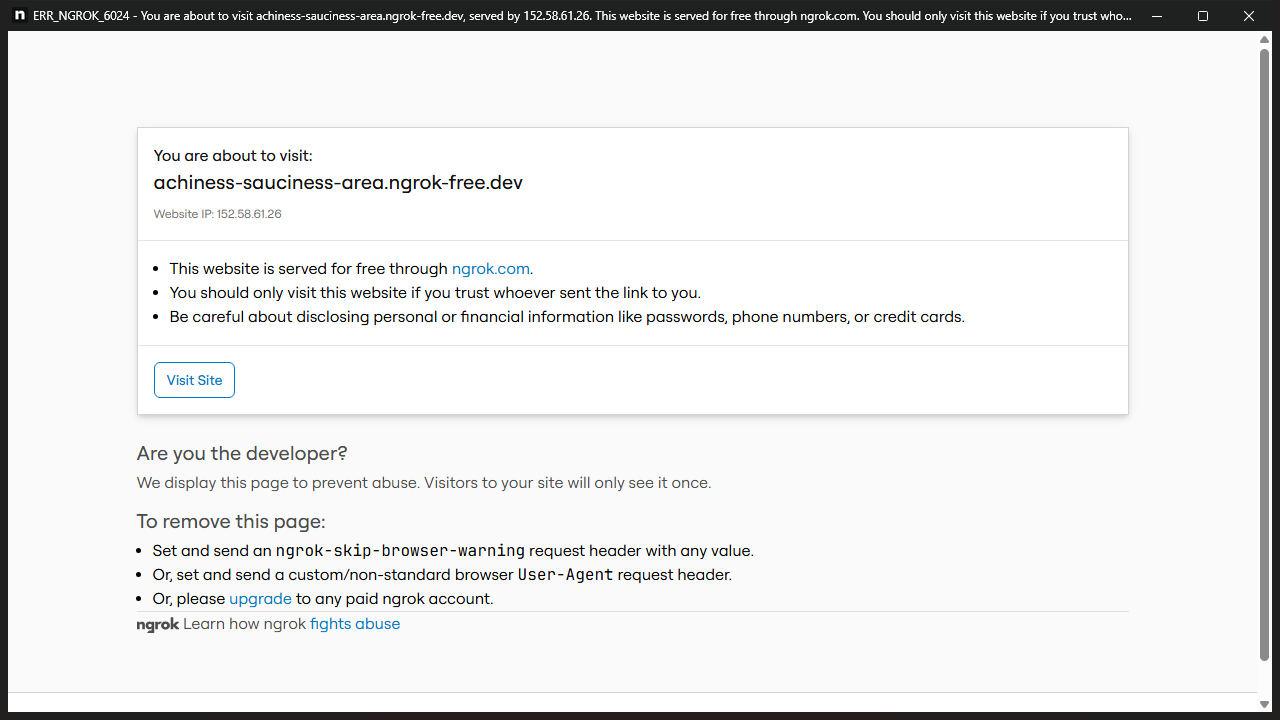This screenshot has height=720, width=1280.
Task: Open the ngrok.com link
Action: [x=491, y=269]
